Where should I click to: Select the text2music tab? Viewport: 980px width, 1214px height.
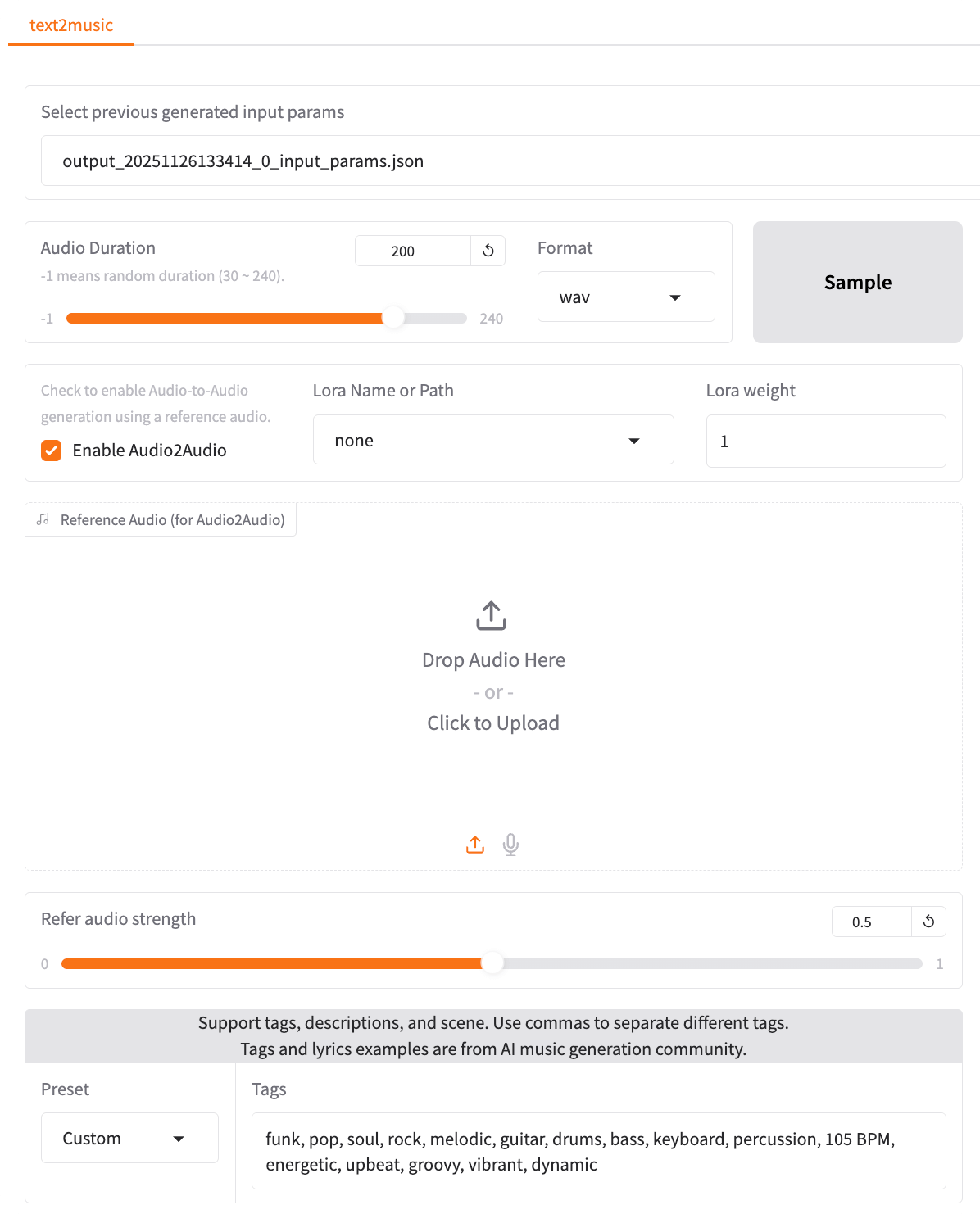click(x=71, y=25)
